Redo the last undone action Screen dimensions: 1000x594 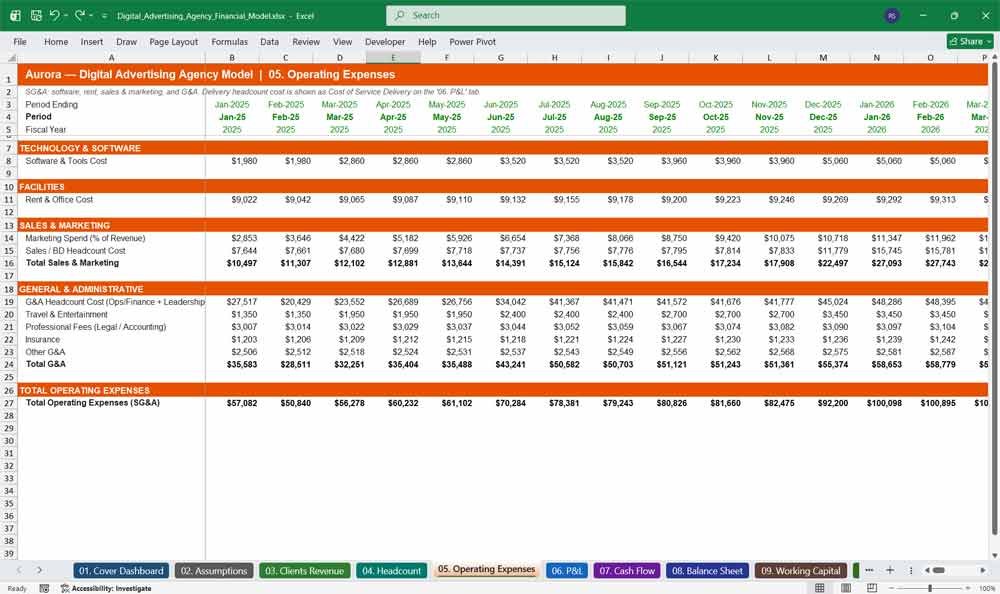[x=80, y=15]
